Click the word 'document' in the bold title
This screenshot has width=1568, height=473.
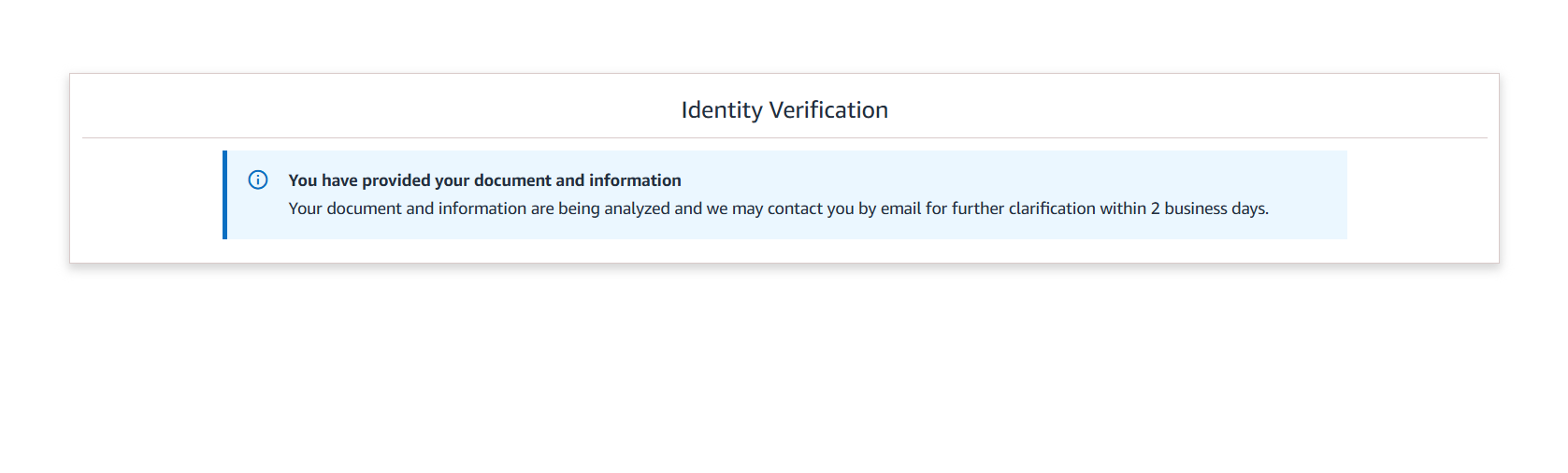click(512, 180)
